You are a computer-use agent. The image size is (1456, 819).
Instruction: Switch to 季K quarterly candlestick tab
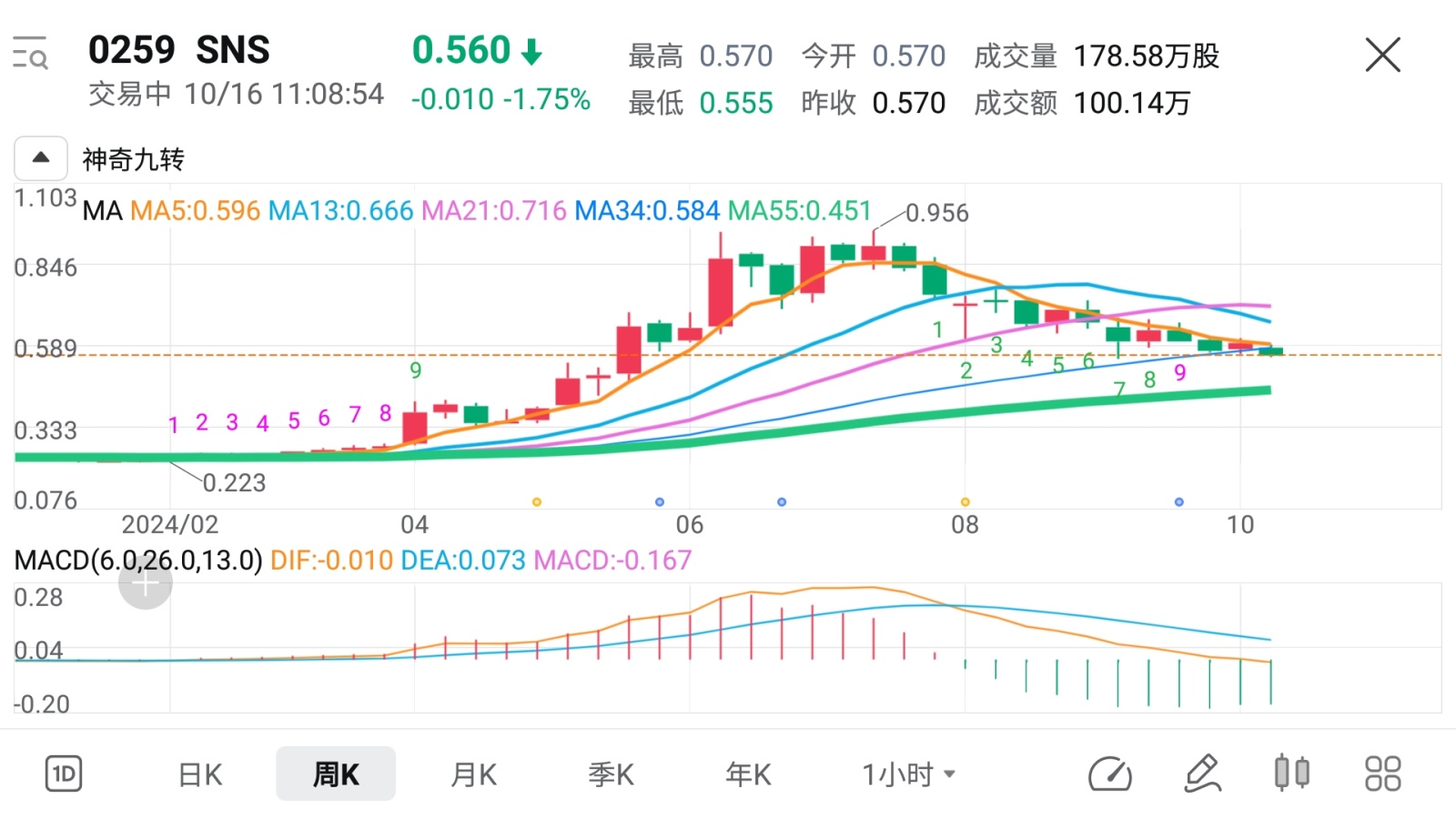611,774
